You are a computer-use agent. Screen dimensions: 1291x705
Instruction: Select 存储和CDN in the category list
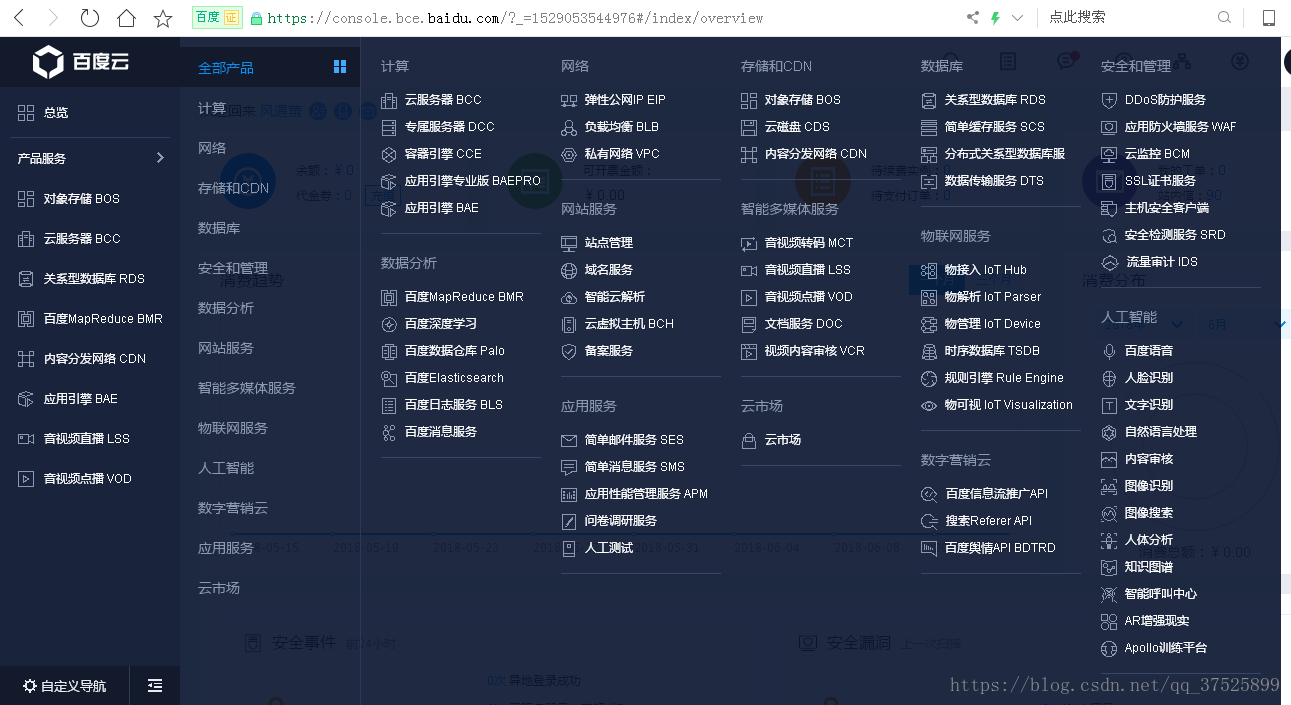233,188
